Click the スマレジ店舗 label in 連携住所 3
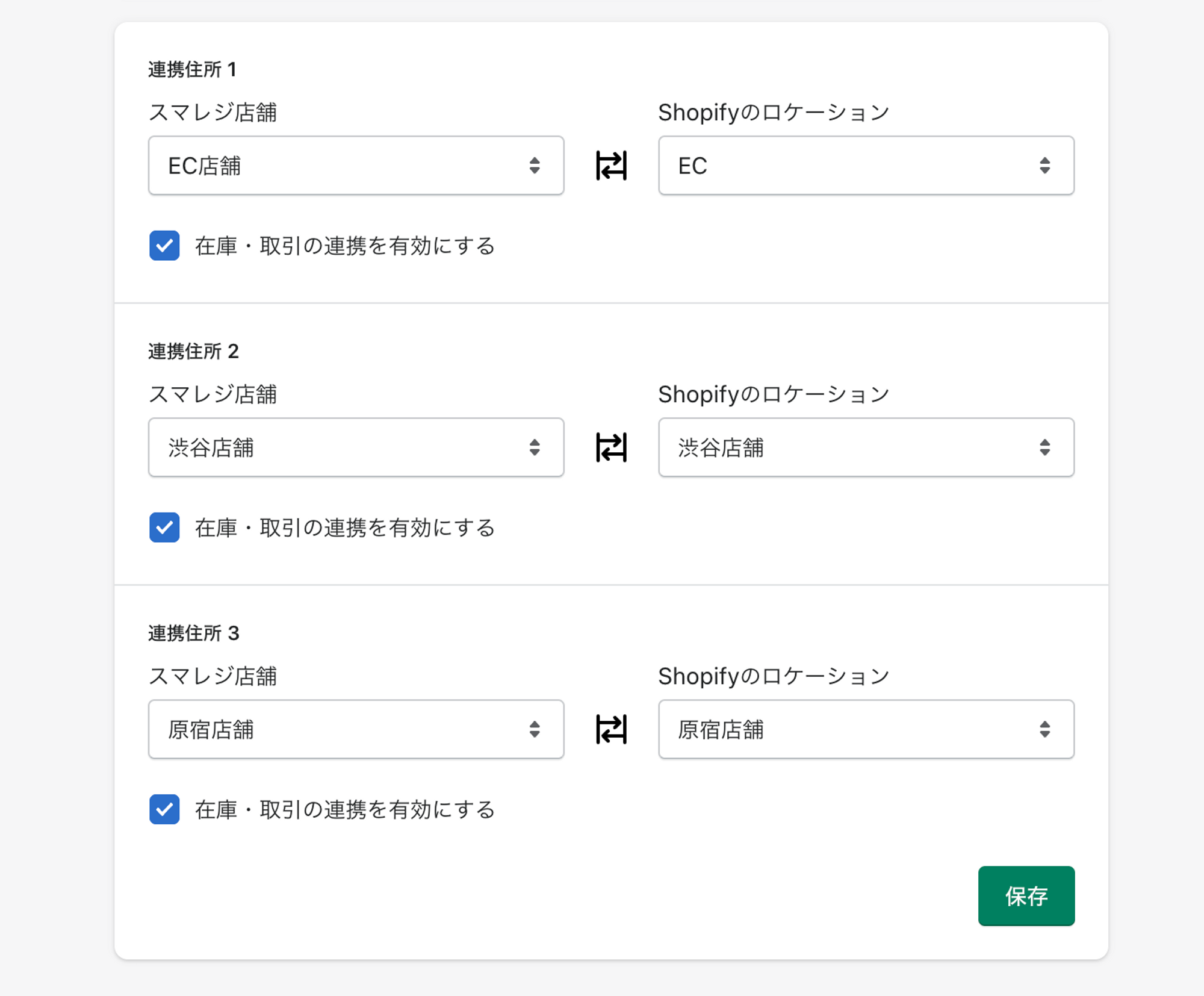This screenshot has width=1204, height=996. 213,676
